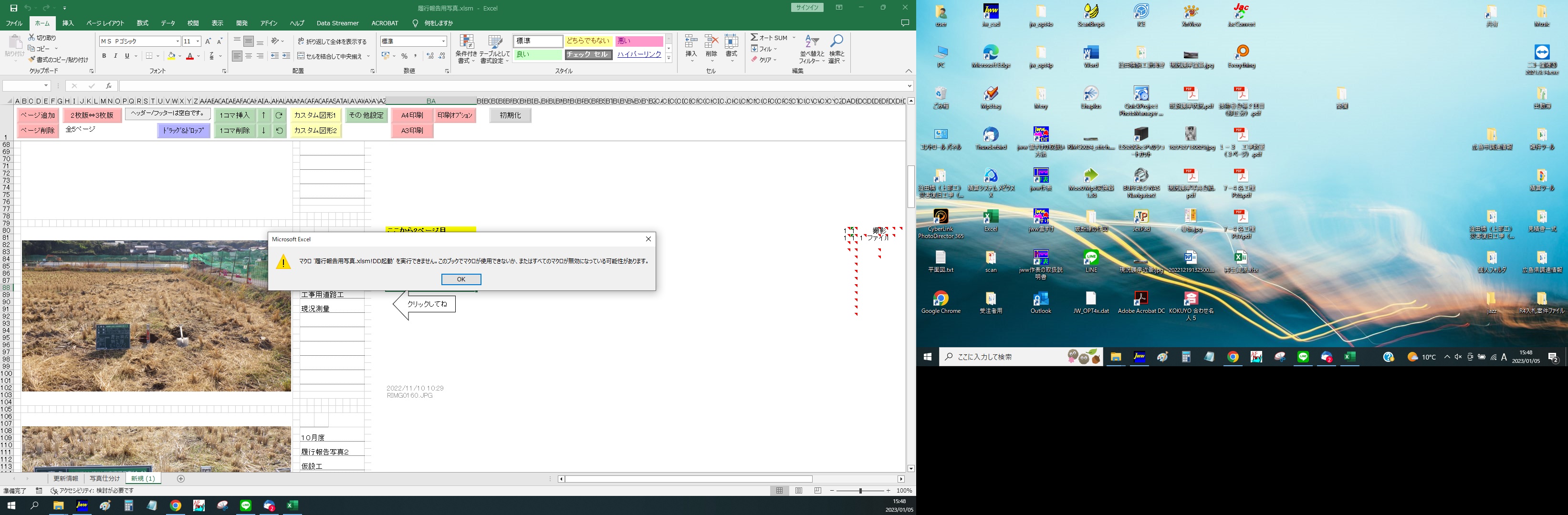Expand the merge and center dropdown arrow
Screen dimensions: 1568x515
coord(369,56)
